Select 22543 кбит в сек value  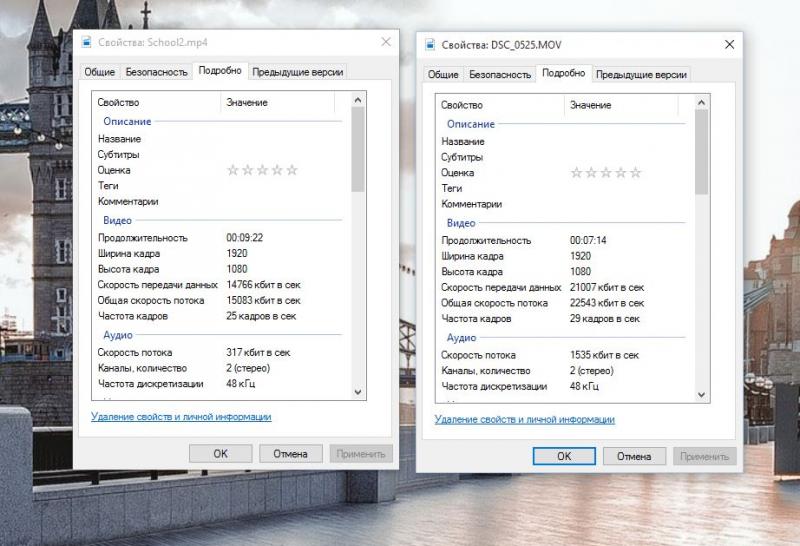click(607, 303)
